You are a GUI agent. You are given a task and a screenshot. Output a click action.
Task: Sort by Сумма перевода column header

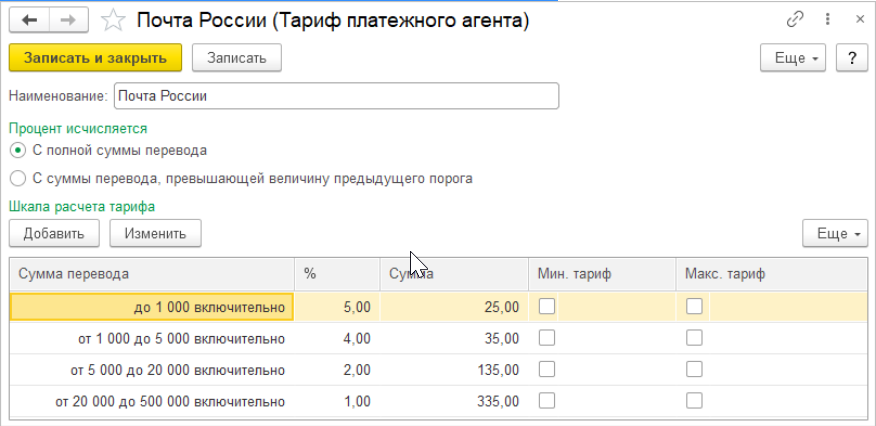(153, 274)
